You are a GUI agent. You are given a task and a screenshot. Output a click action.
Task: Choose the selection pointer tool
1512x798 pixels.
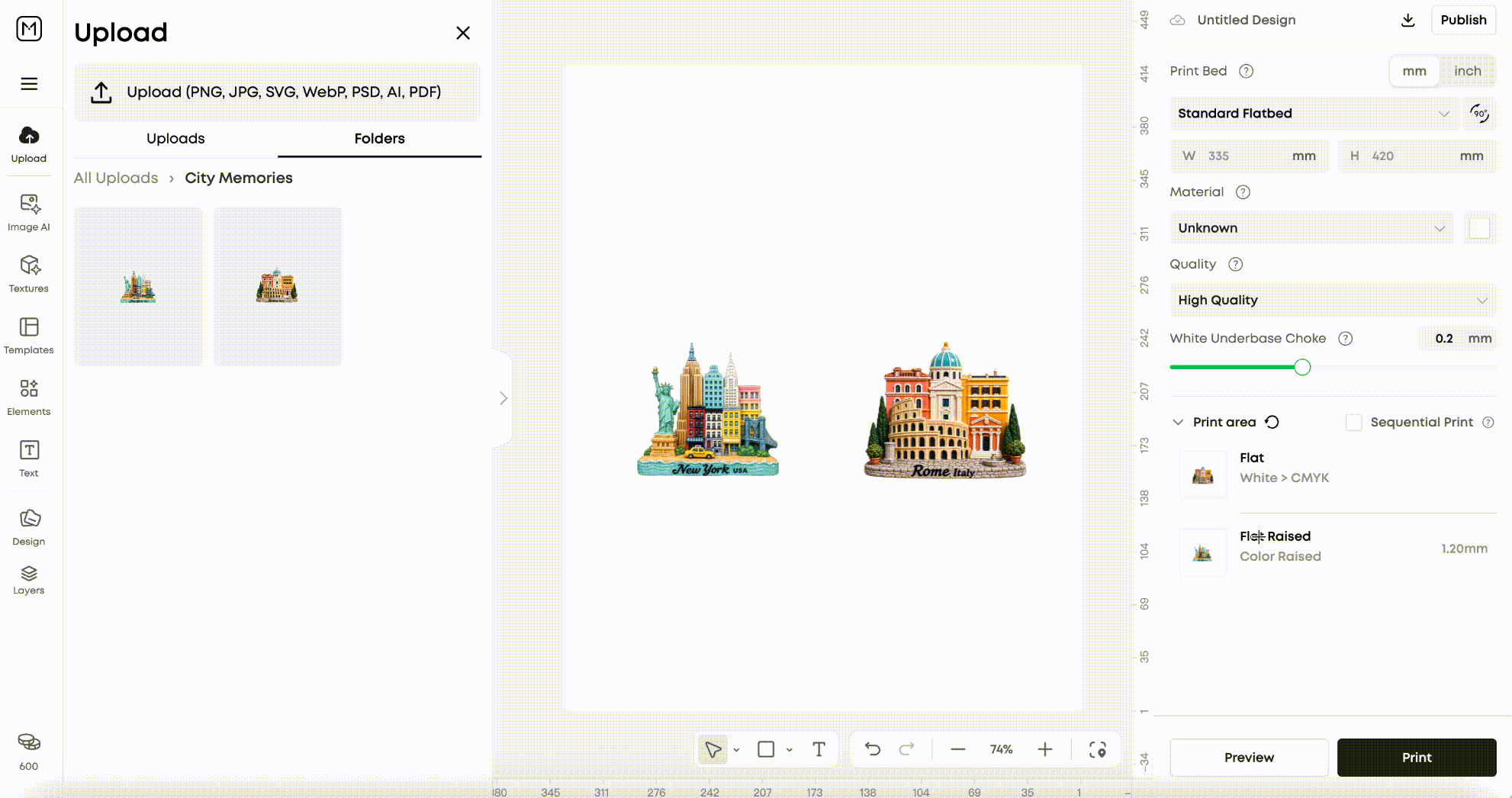(x=713, y=750)
